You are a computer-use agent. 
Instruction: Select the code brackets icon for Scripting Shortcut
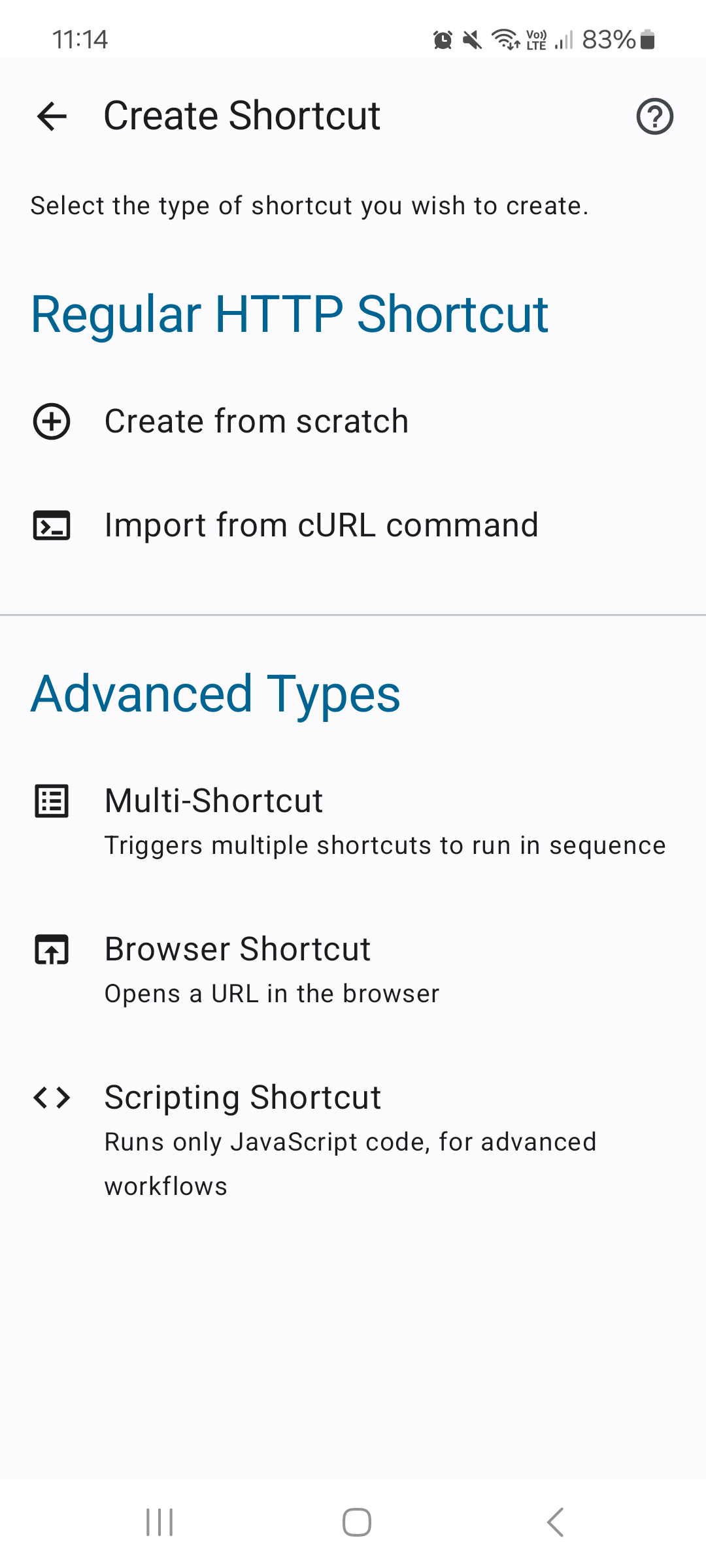[52, 1097]
